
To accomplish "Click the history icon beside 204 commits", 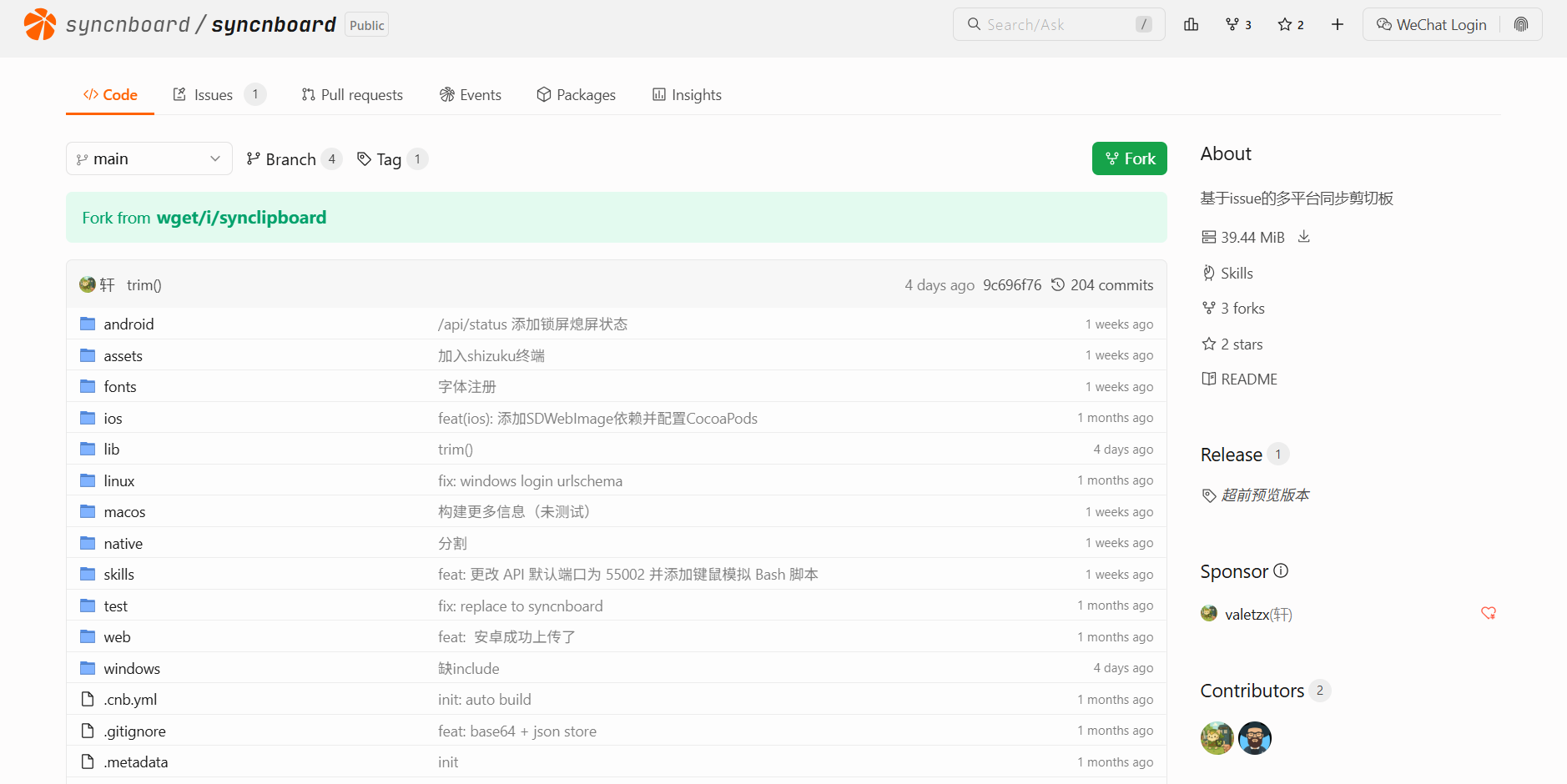I will [1058, 284].
